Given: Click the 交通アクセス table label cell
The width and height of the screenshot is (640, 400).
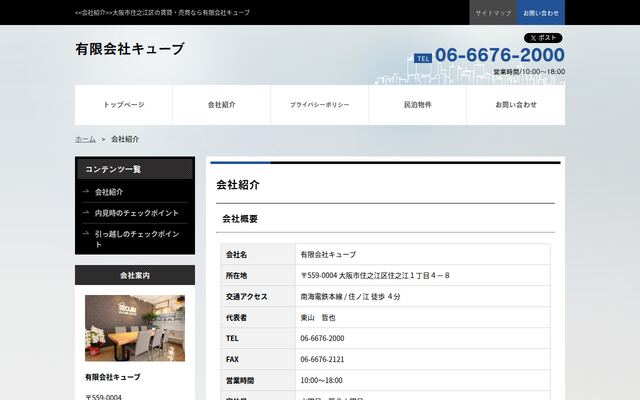Looking at the screenshot, I should [x=258, y=297].
